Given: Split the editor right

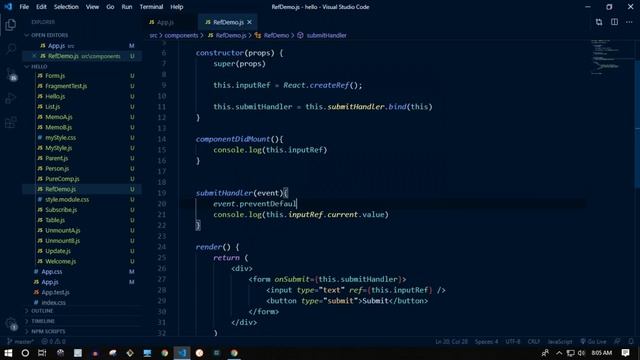Looking at the screenshot, I should [614, 22].
